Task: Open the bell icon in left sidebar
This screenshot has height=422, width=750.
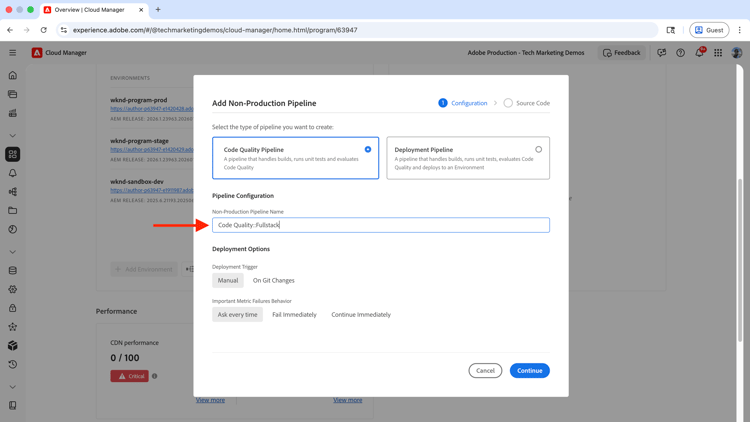Action: 12,173
